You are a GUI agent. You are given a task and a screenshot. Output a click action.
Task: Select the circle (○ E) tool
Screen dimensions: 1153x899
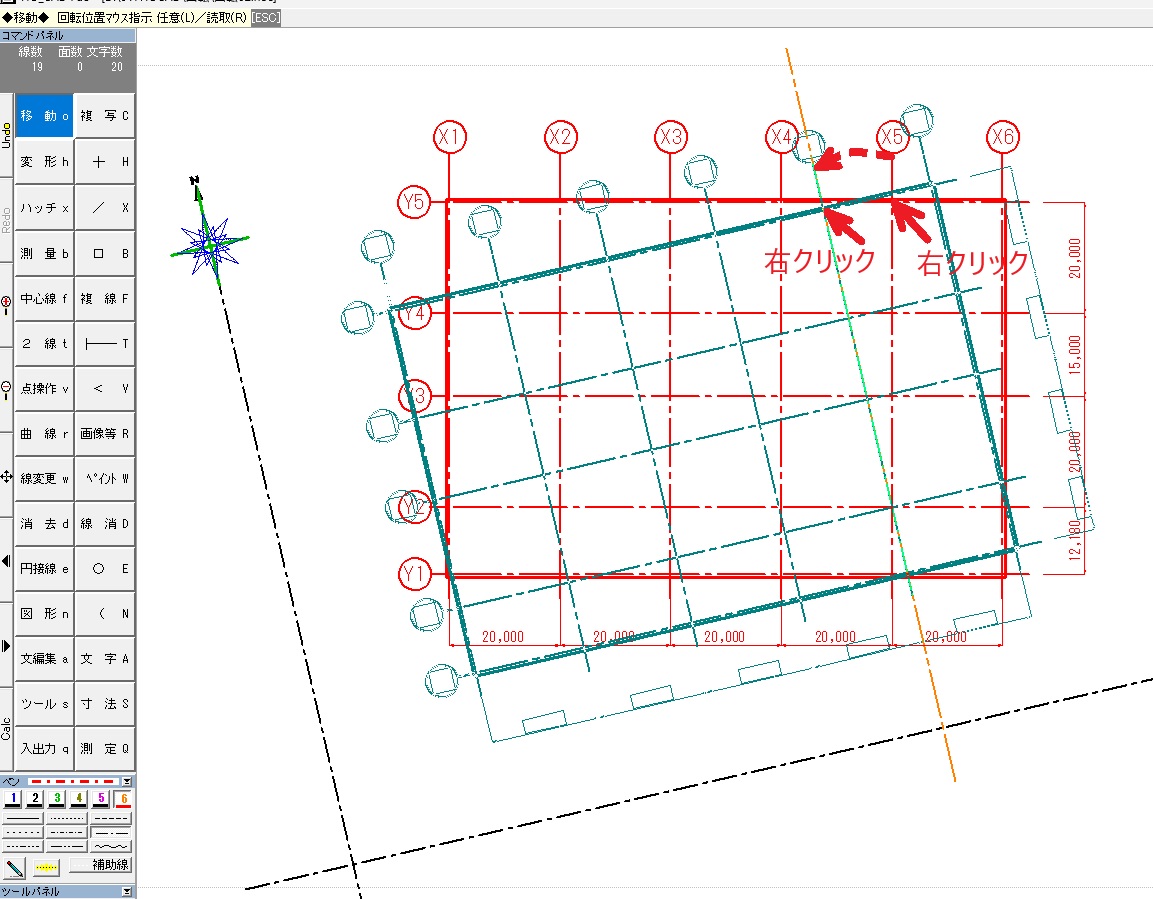[105, 569]
